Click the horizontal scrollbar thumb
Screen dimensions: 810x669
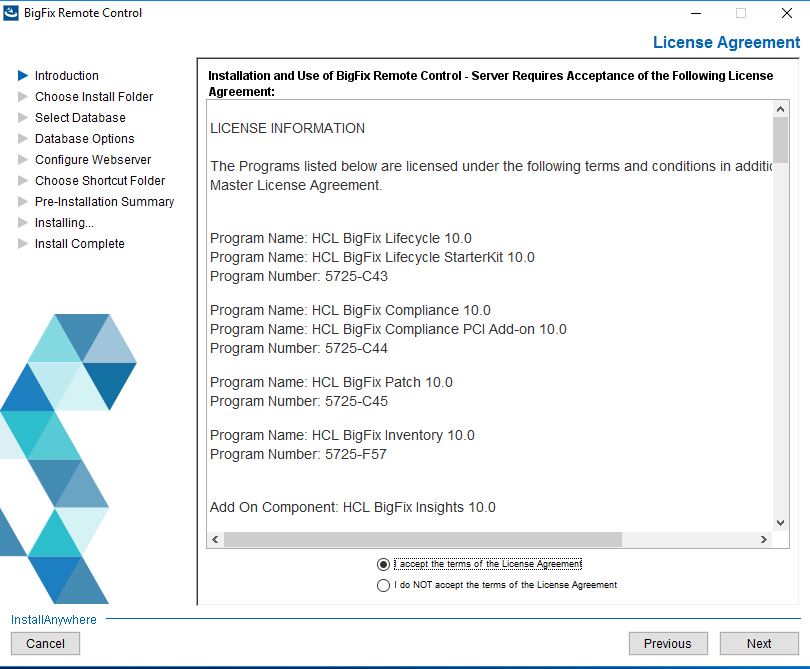(423, 539)
